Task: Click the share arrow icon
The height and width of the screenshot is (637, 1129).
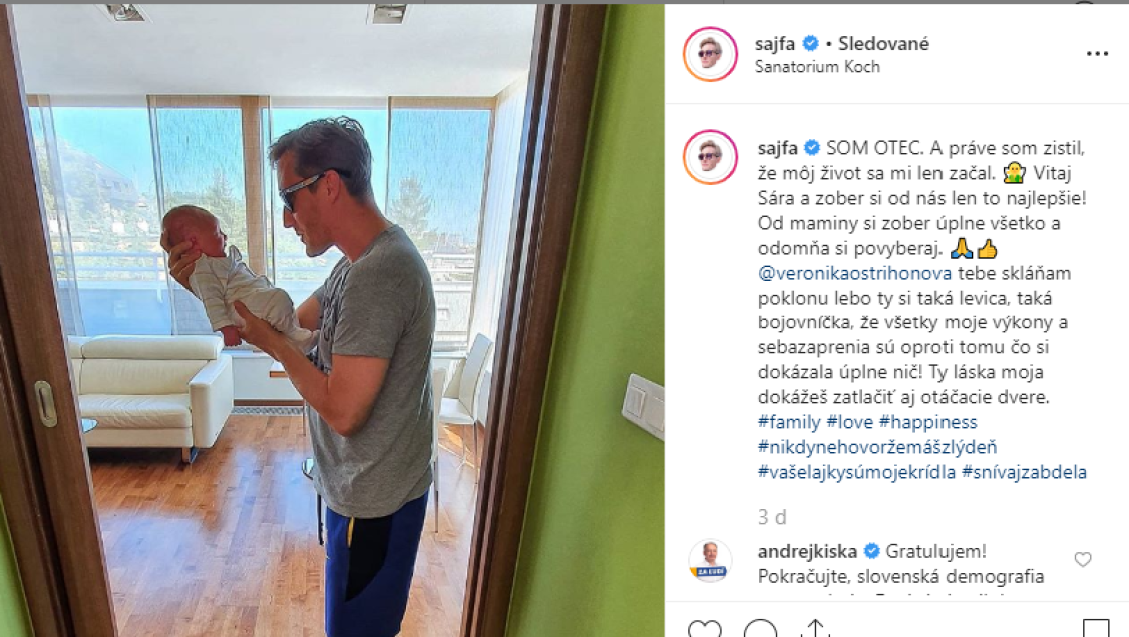Action: [816, 628]
